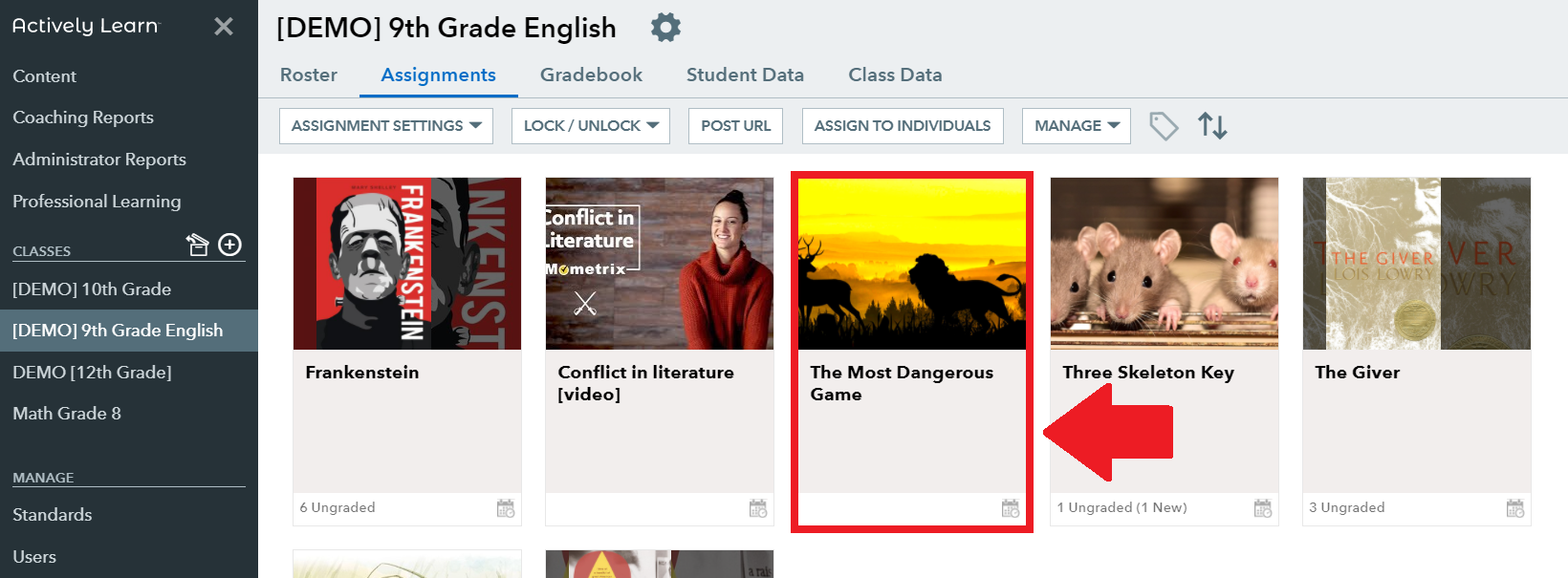Click '1 Ungraded (1 New)' status
This screenshot has height=578, width=1568.
point(1122,507)
